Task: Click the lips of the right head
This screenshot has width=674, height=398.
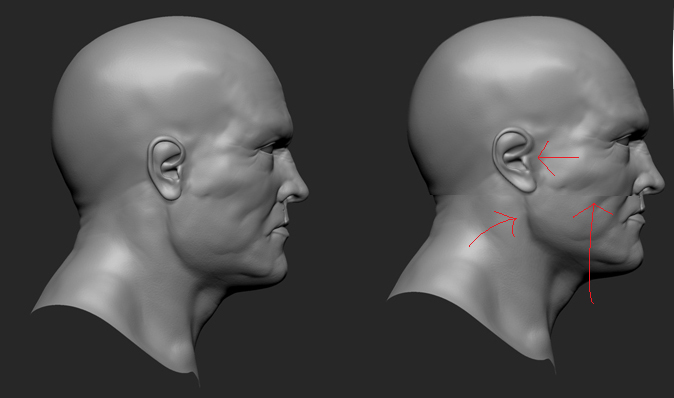Action: coord(637,218)
